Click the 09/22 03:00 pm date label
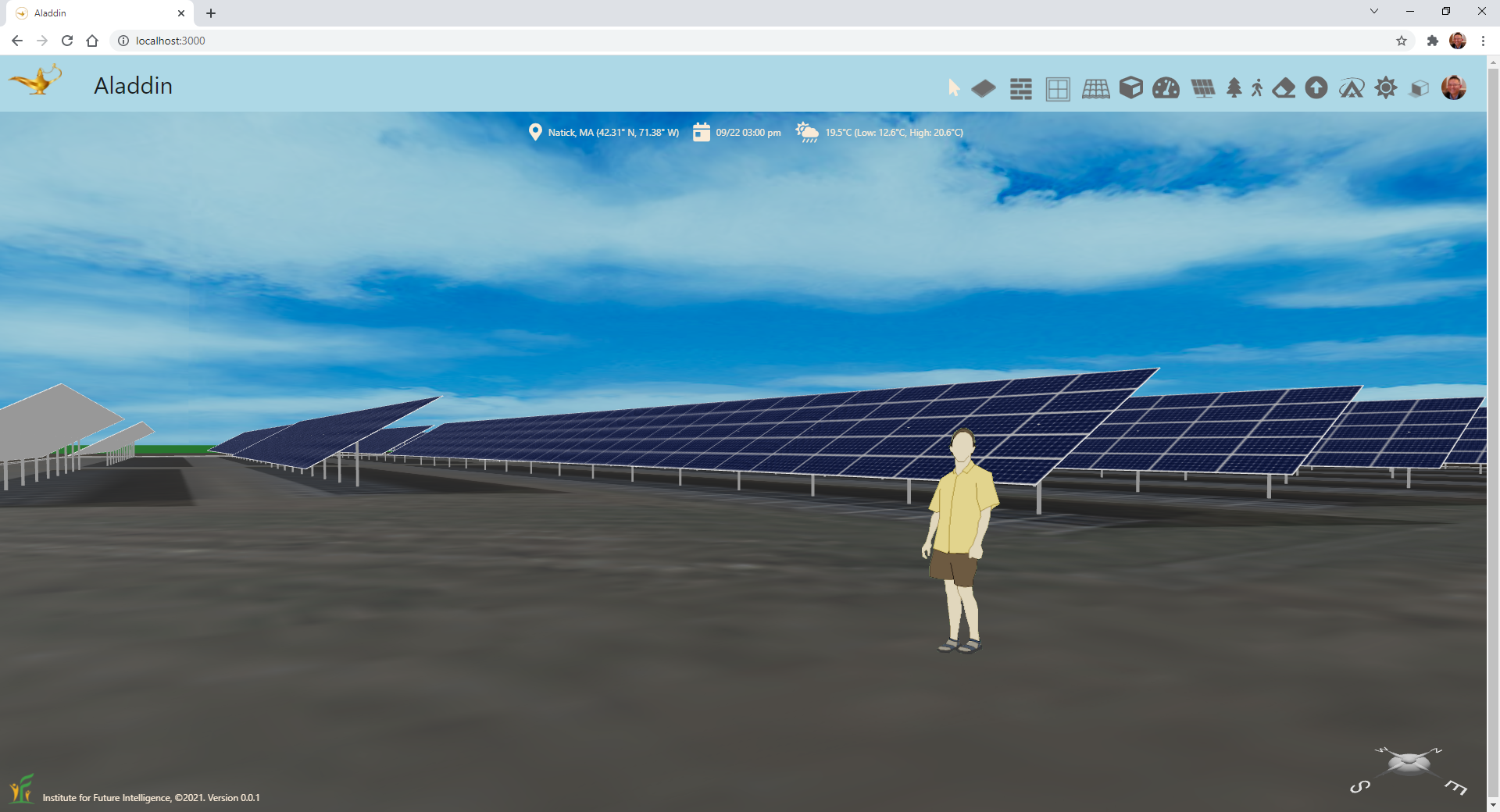1500x812 pixels. pos(748,133)
